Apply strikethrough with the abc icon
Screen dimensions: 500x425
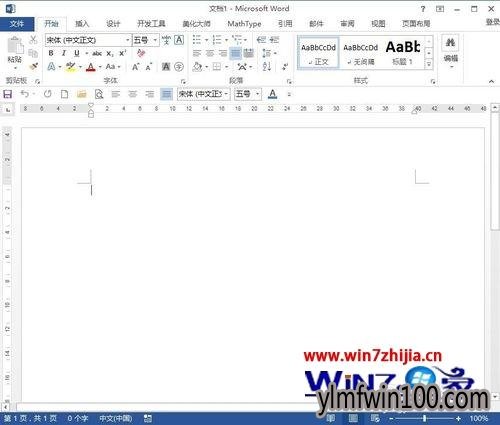coord(97,53)
